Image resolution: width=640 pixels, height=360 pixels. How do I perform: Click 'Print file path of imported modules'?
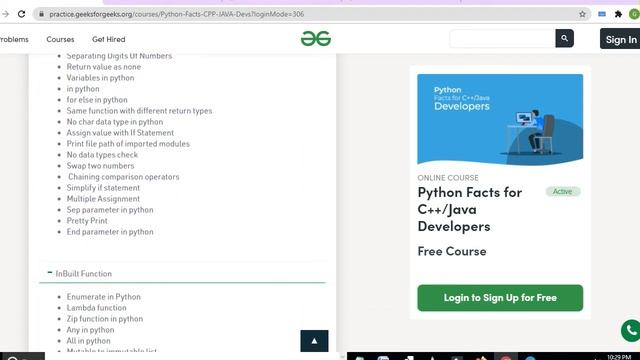[128, 144]
